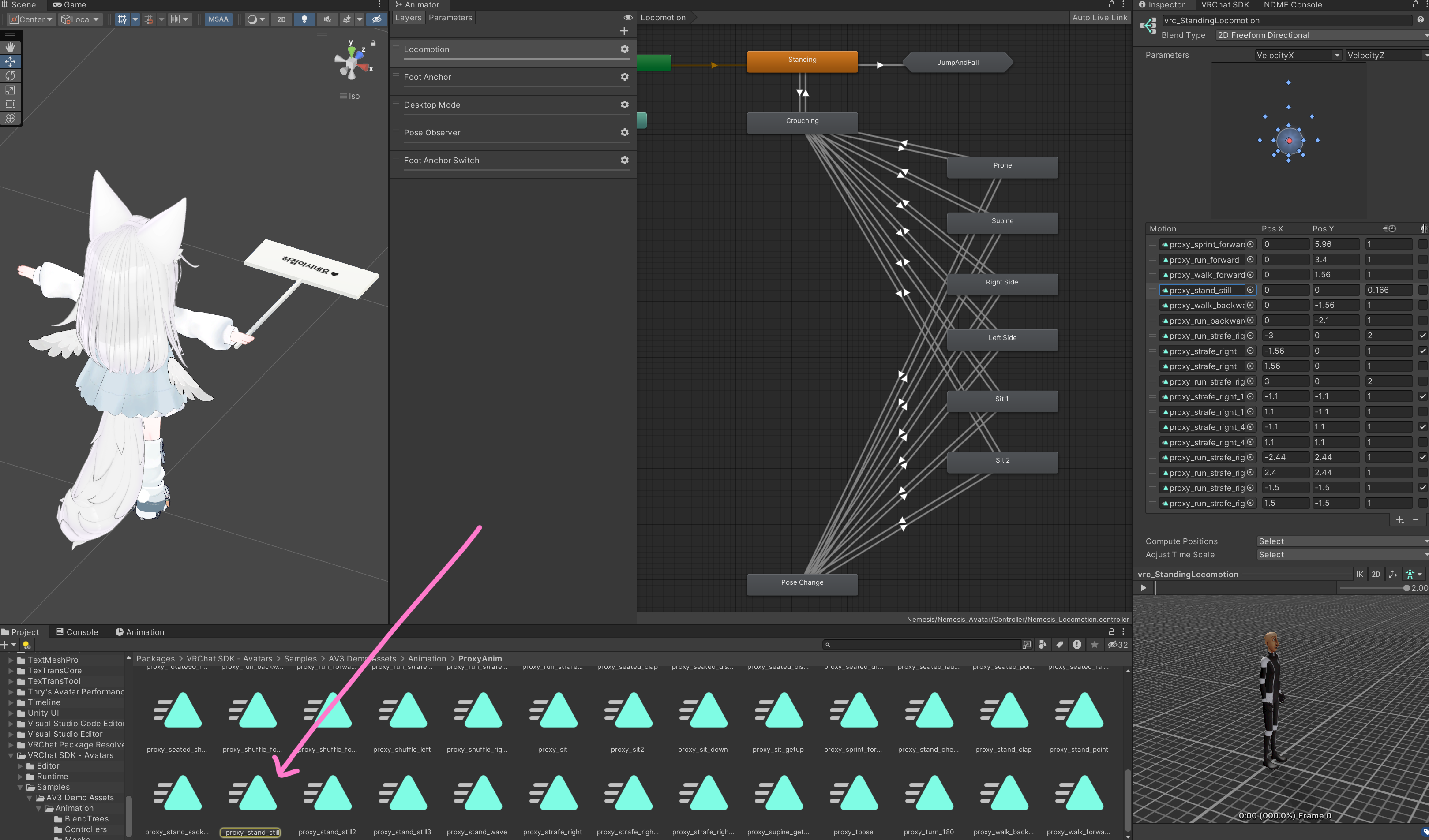Toggle scene audio mute icon
This screenshot has width=1429, height=840.
(327, 19)
